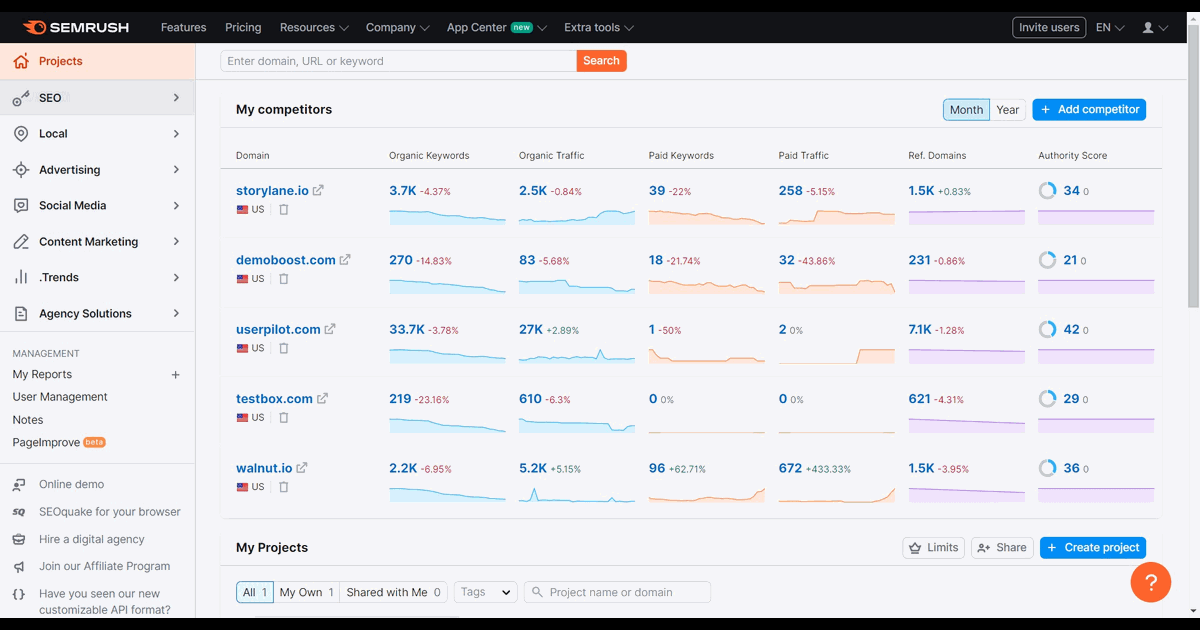Click the .Trends bar chart icon

[x=21, y=278]
